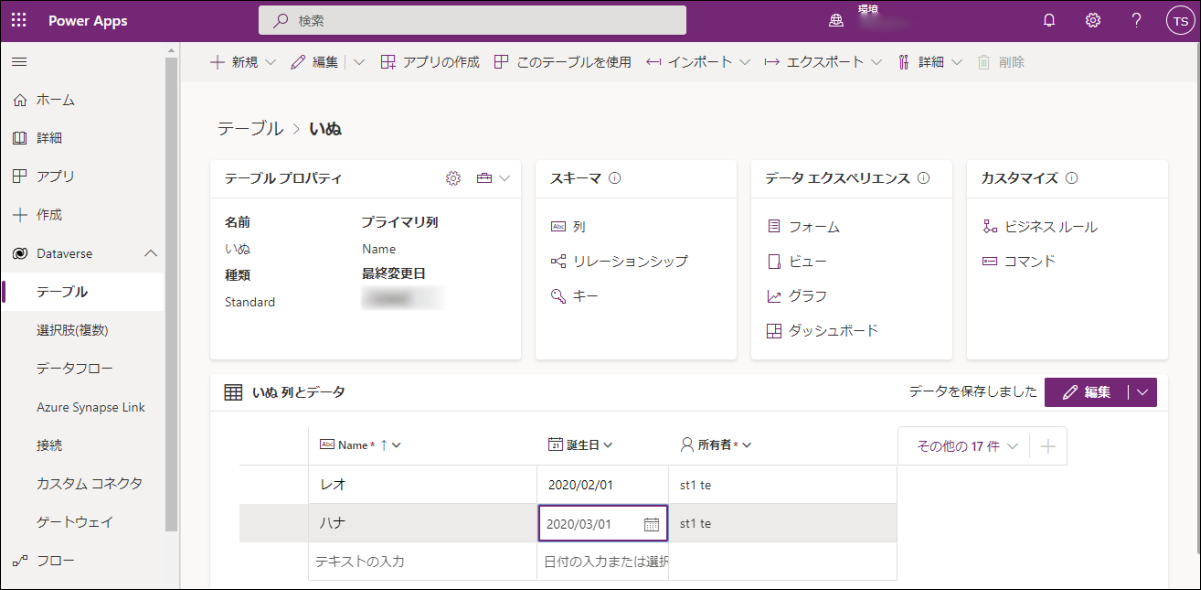Open the インポート dropdown
This screenshot has width=1201, height=590.
tap(698, 62)
